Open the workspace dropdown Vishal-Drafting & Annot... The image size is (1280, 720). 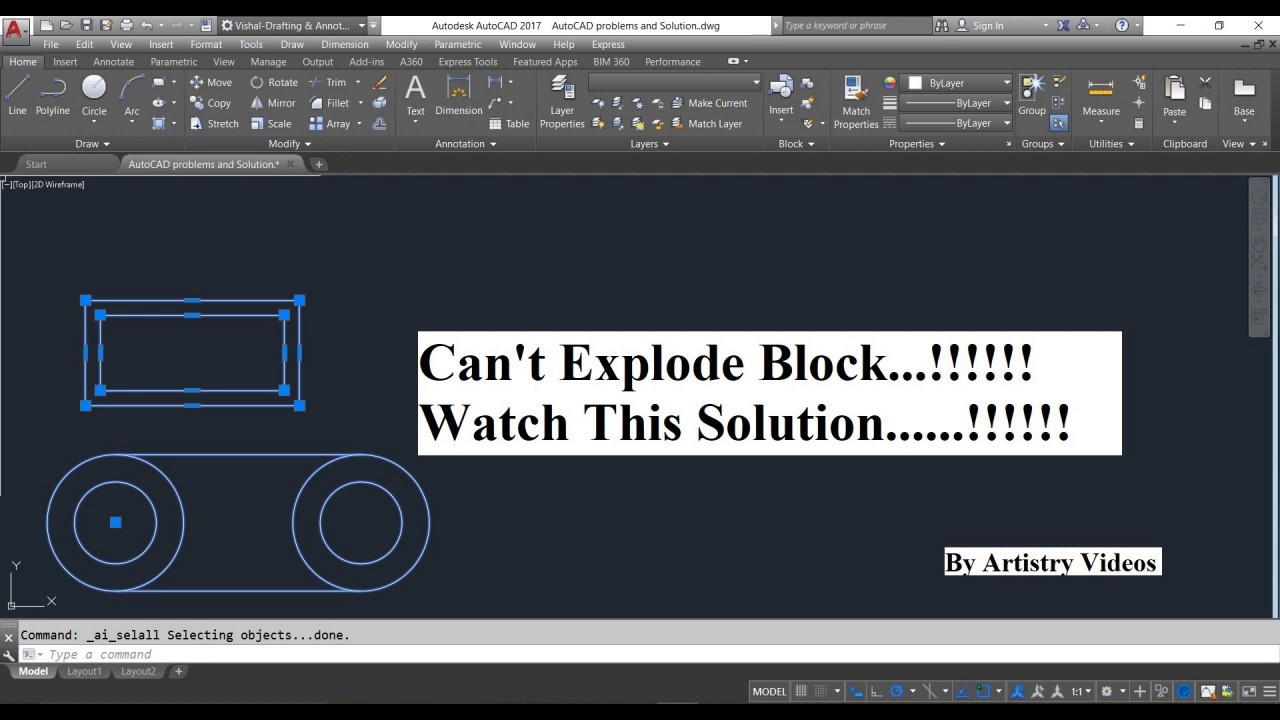293,25
